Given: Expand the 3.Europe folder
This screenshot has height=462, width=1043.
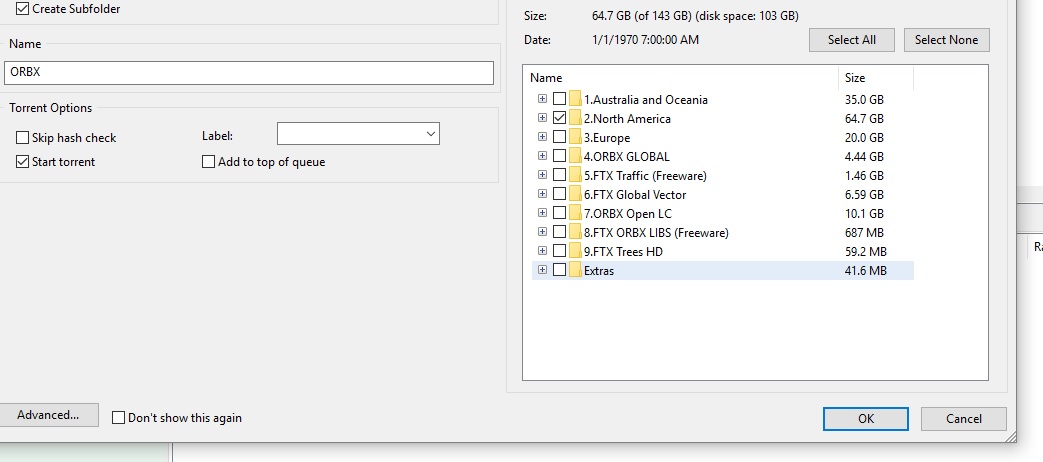Looking at the screenshot, I should click(542, 136).
